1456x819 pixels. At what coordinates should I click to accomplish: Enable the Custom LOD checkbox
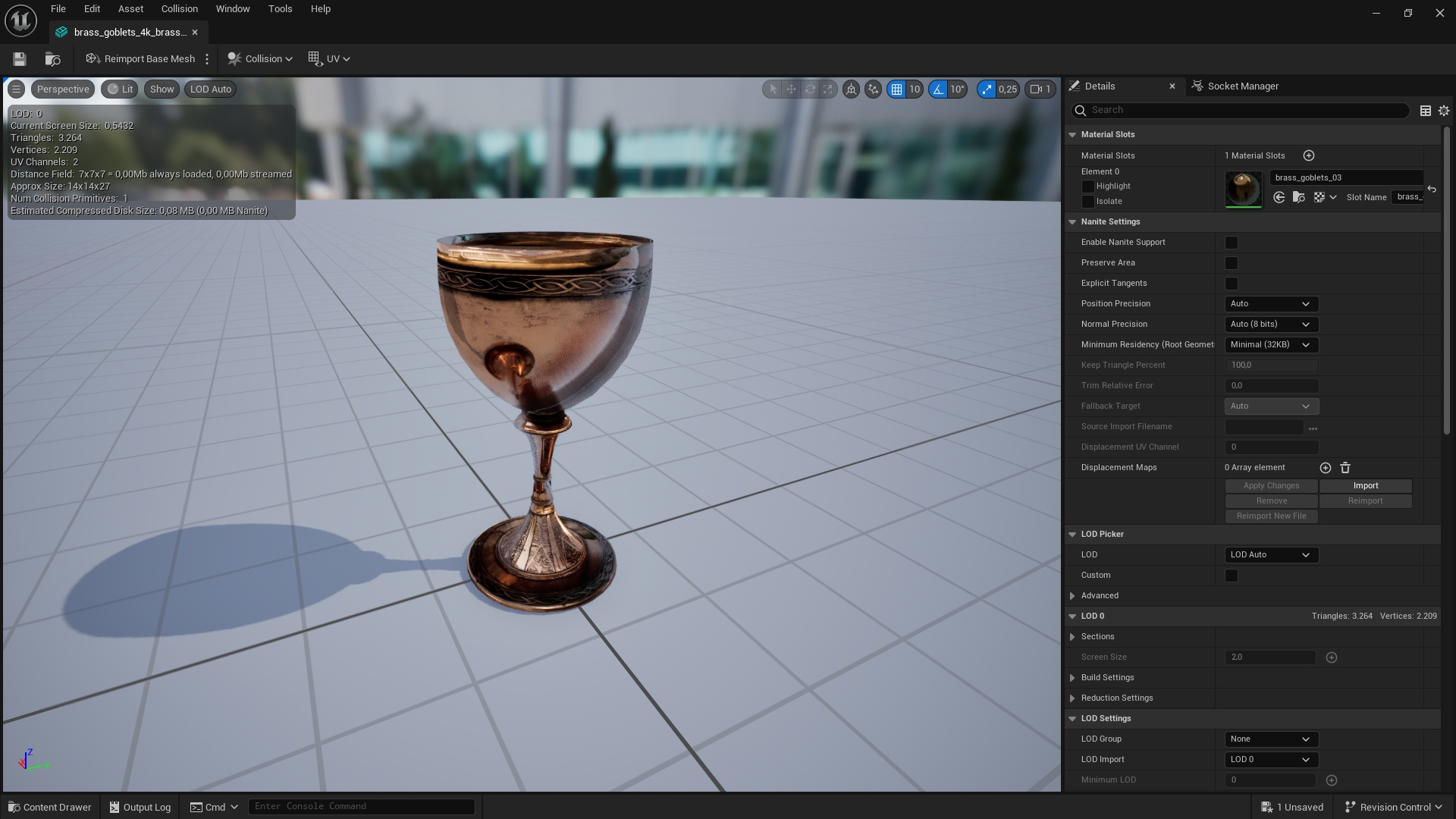1232,576
